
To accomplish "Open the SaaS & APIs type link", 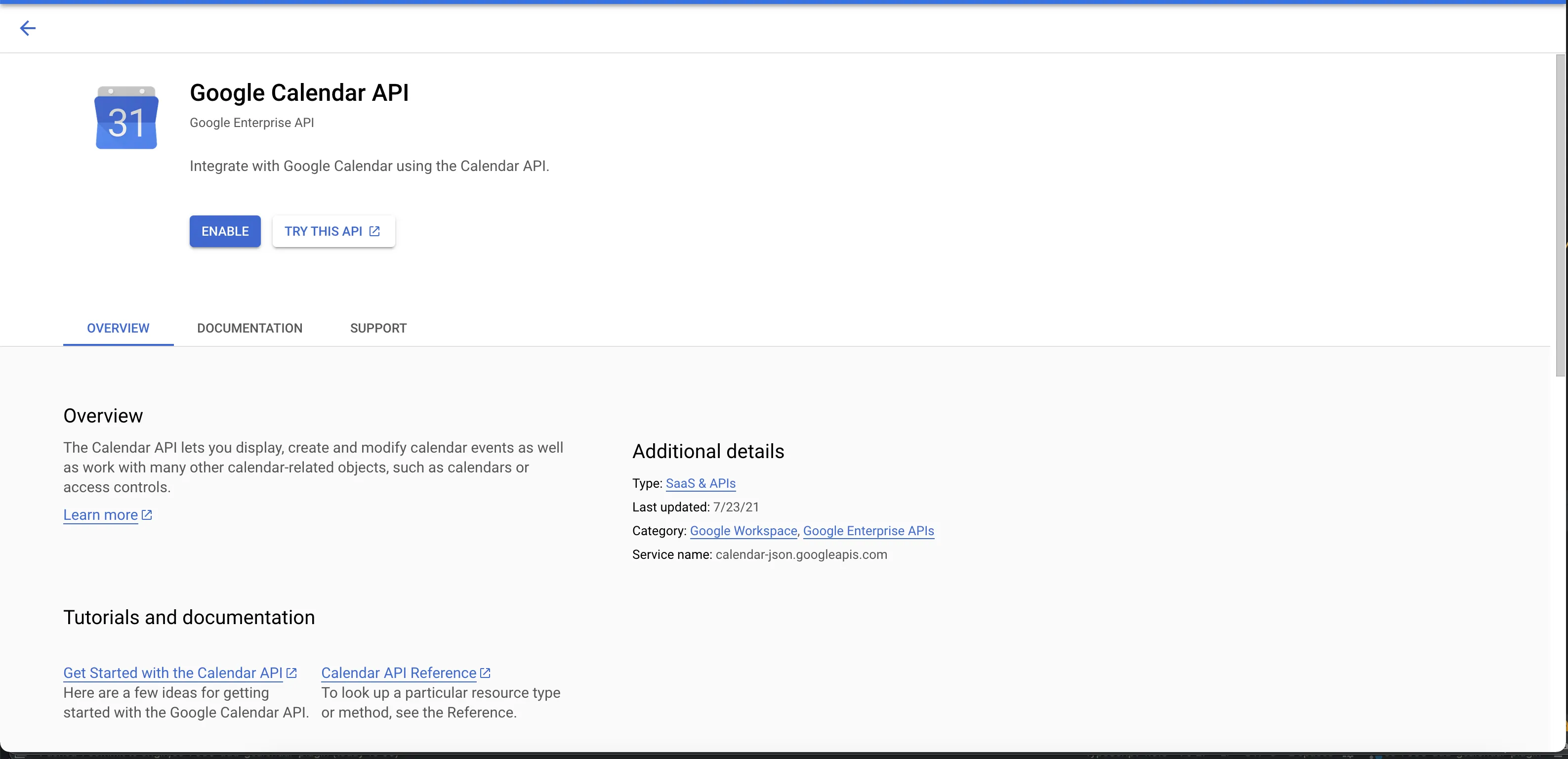I will [701, 483].
